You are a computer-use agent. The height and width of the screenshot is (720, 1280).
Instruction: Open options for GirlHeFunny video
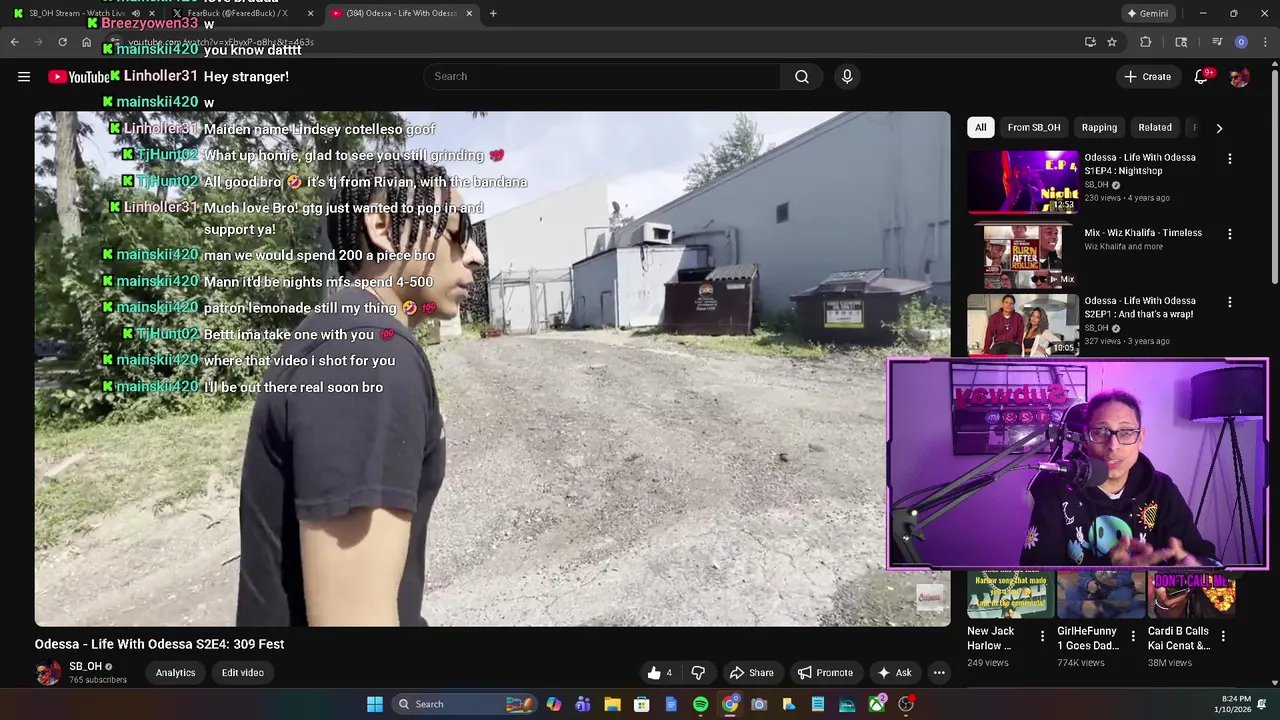tap(1133, 636)
